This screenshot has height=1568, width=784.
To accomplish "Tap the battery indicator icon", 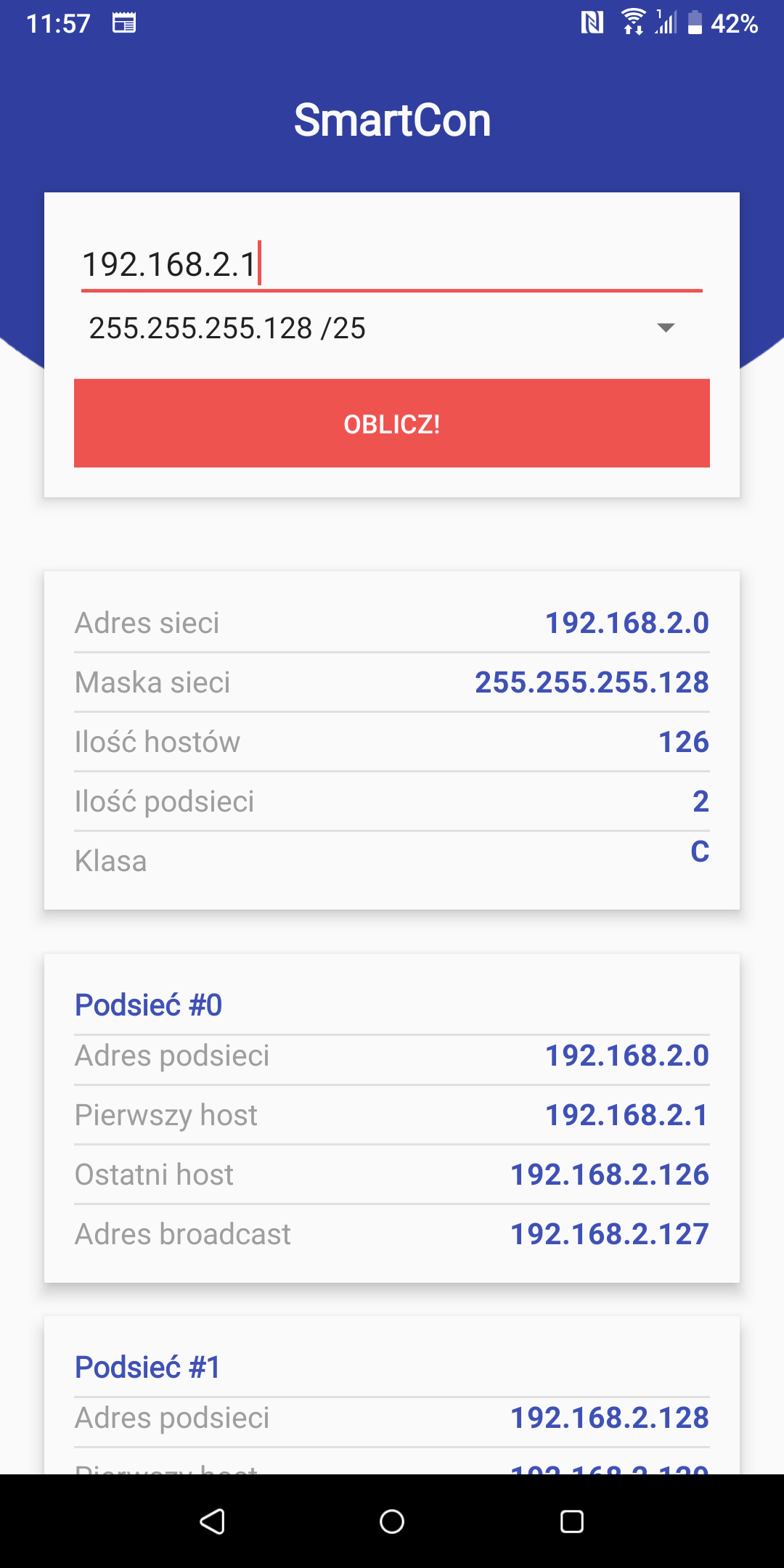I will (x=695, y=23).
